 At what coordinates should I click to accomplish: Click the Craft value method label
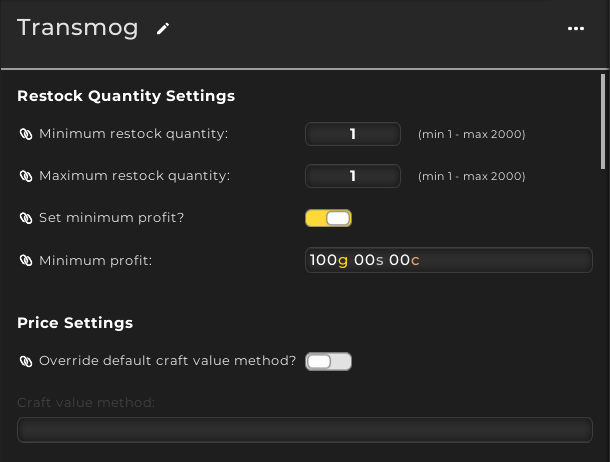coord(86,402)
